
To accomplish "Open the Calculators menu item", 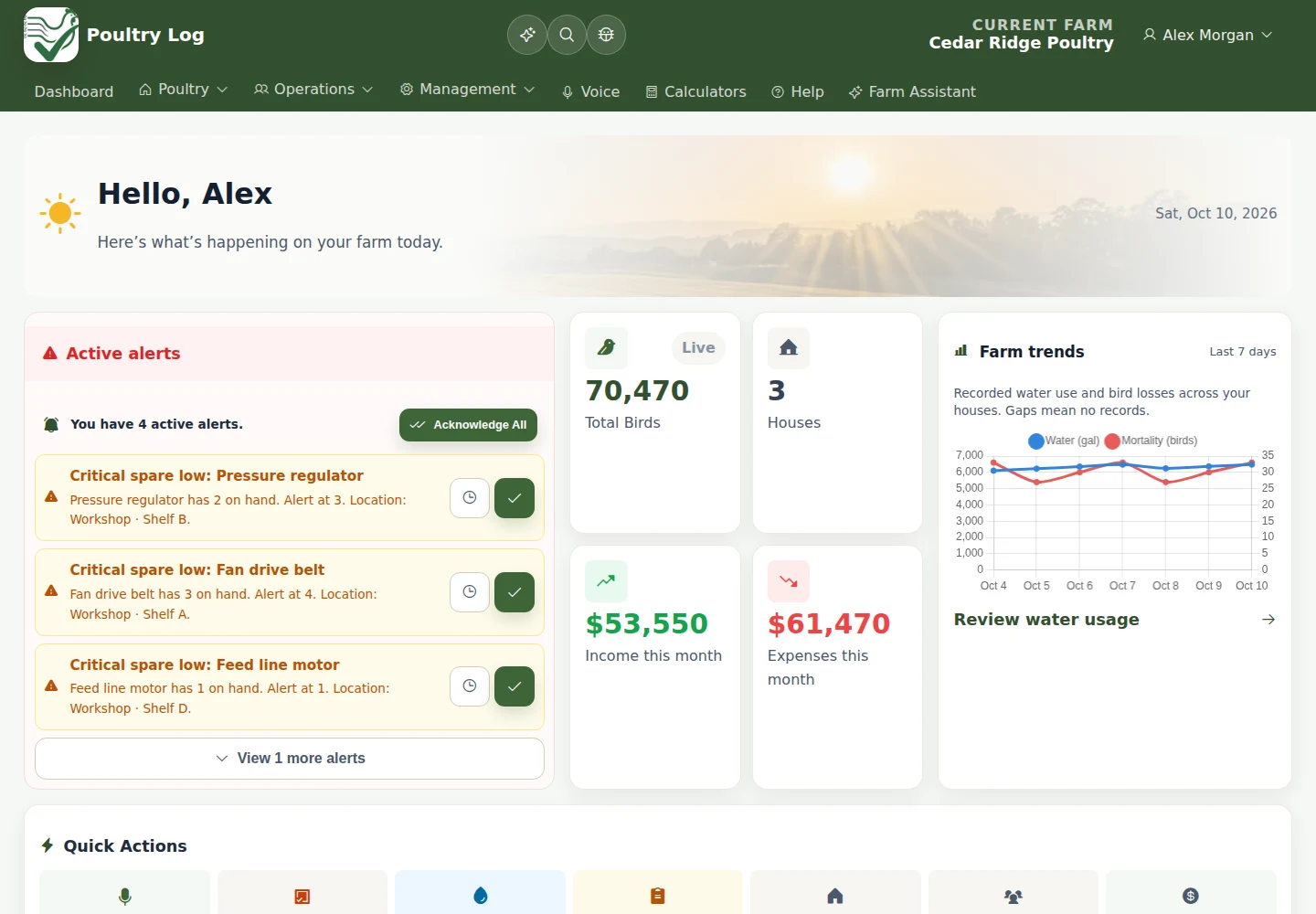I will click(x=696, y=91).
